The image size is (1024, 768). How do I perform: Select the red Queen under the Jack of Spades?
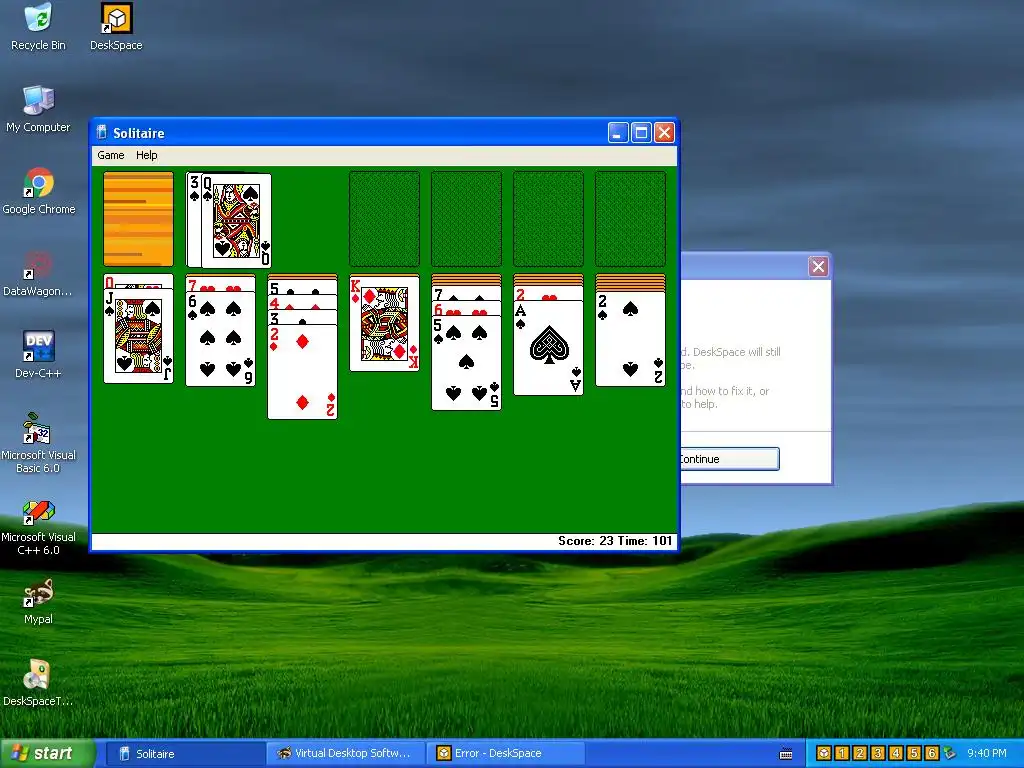coord(138,282)
